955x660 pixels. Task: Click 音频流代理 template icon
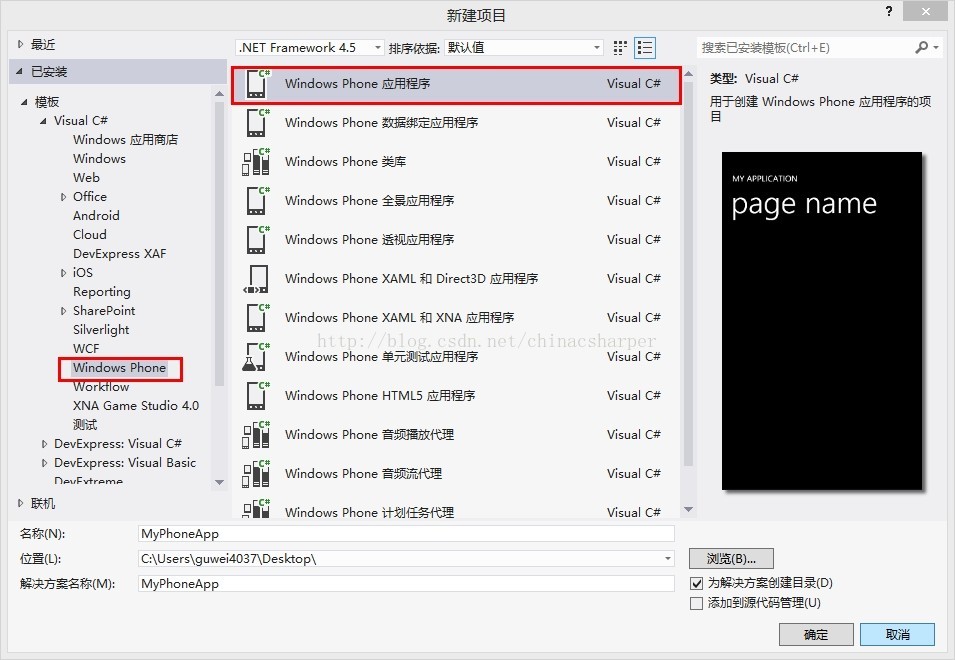(x=256, y=474)
